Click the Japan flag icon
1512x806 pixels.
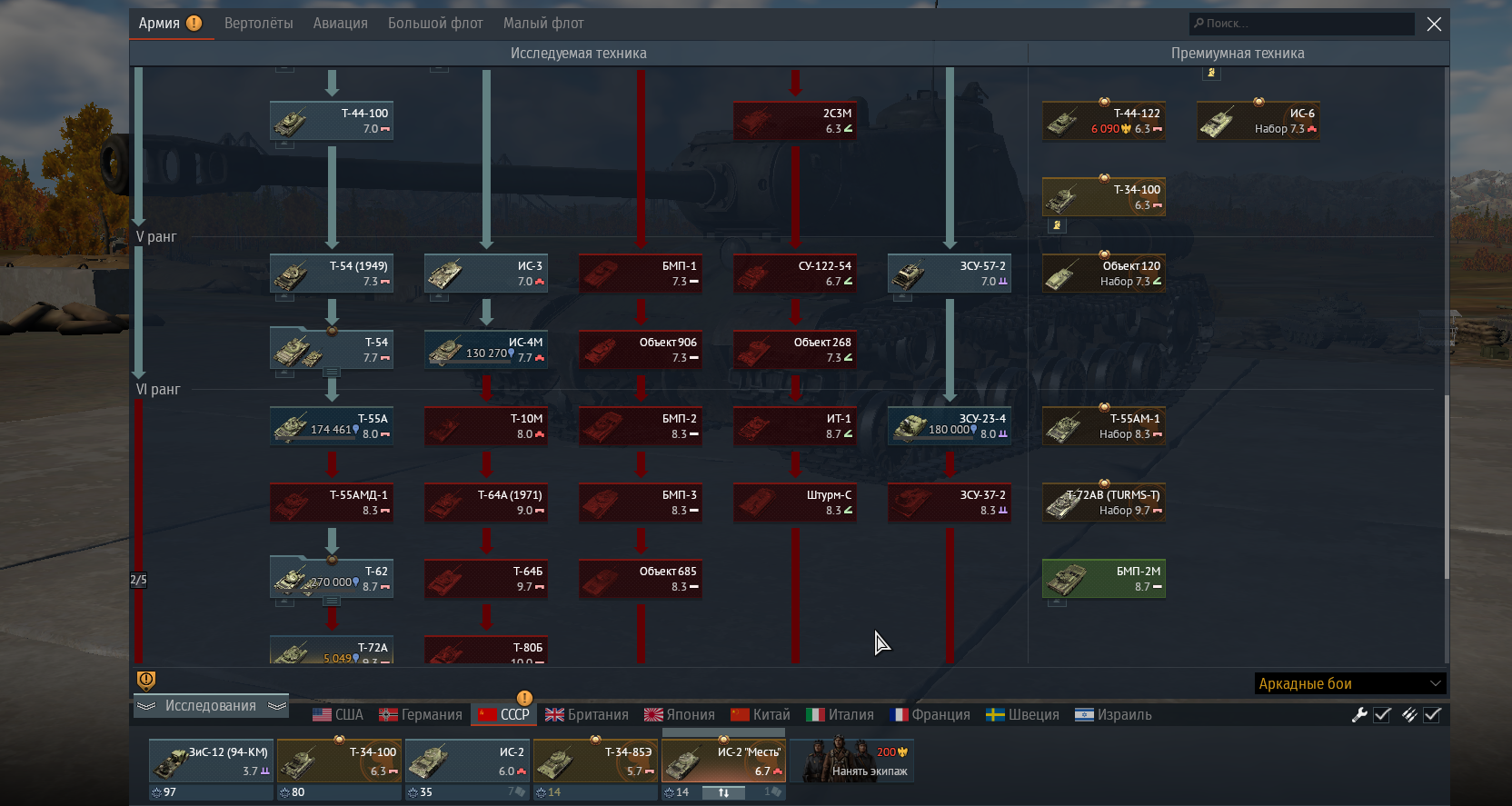653,715
